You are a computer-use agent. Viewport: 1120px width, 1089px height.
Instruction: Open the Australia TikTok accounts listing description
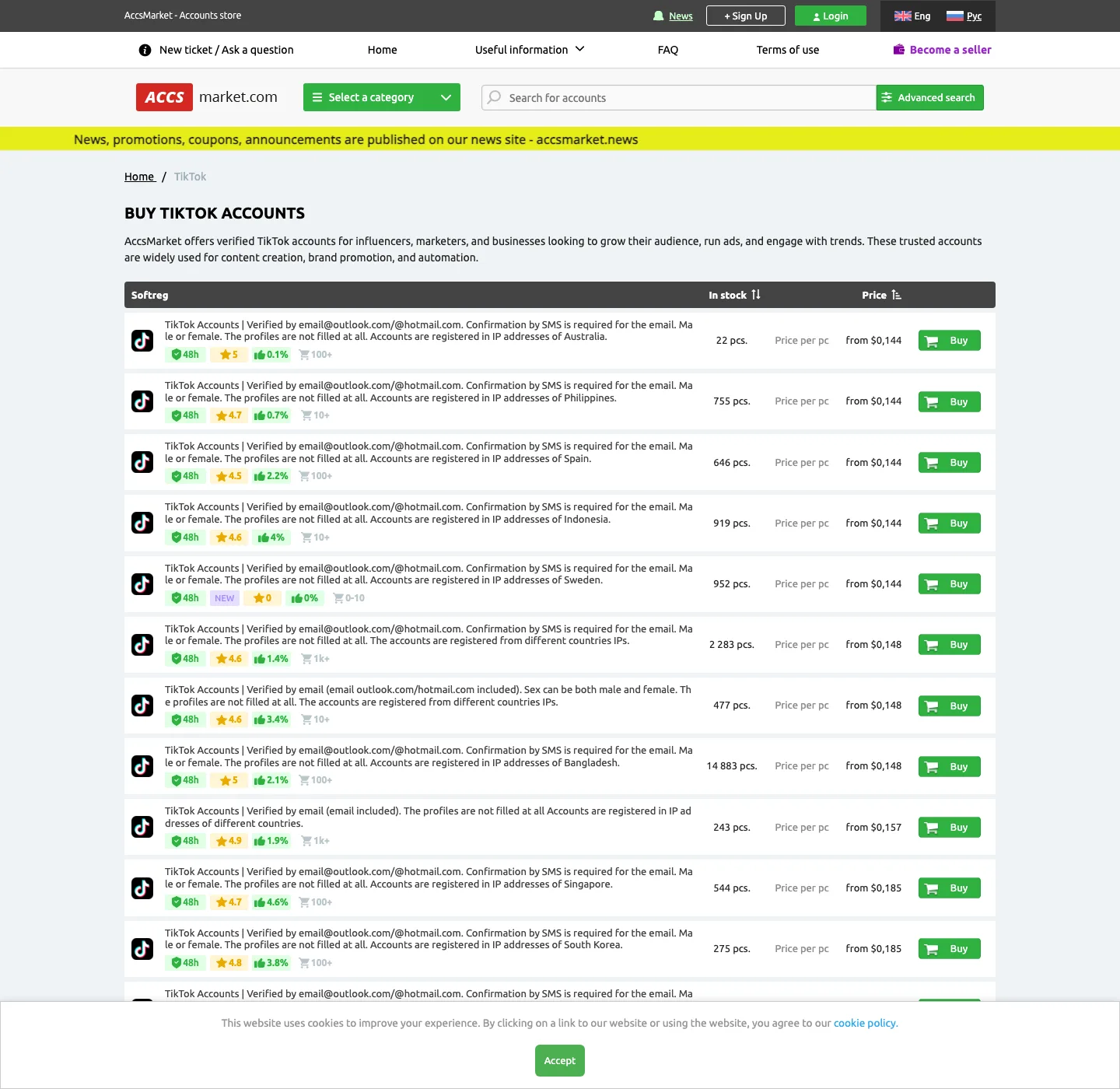click(x=429, y=331)
